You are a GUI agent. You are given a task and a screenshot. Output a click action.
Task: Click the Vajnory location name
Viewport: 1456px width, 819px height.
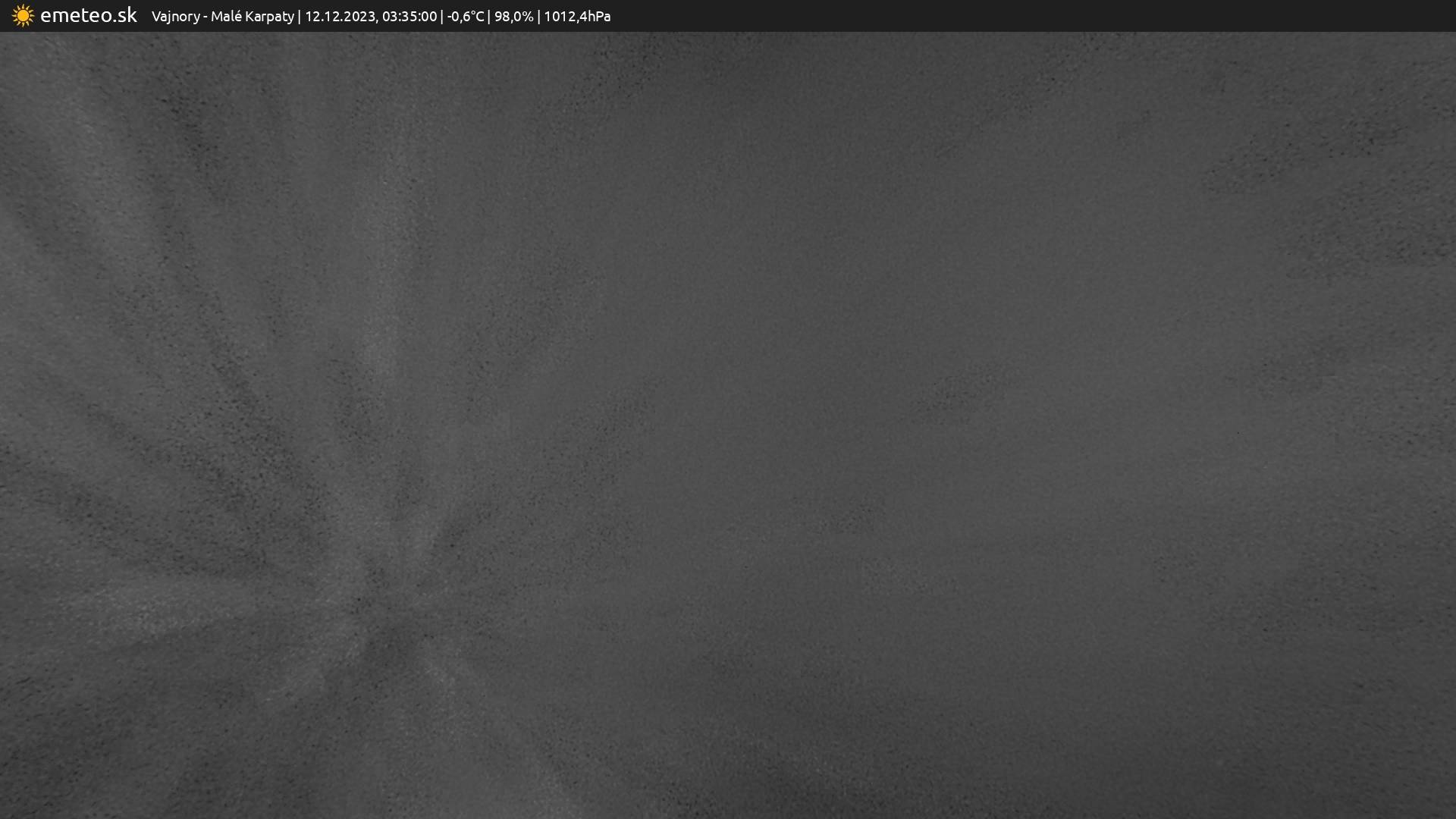pos(175,16)
